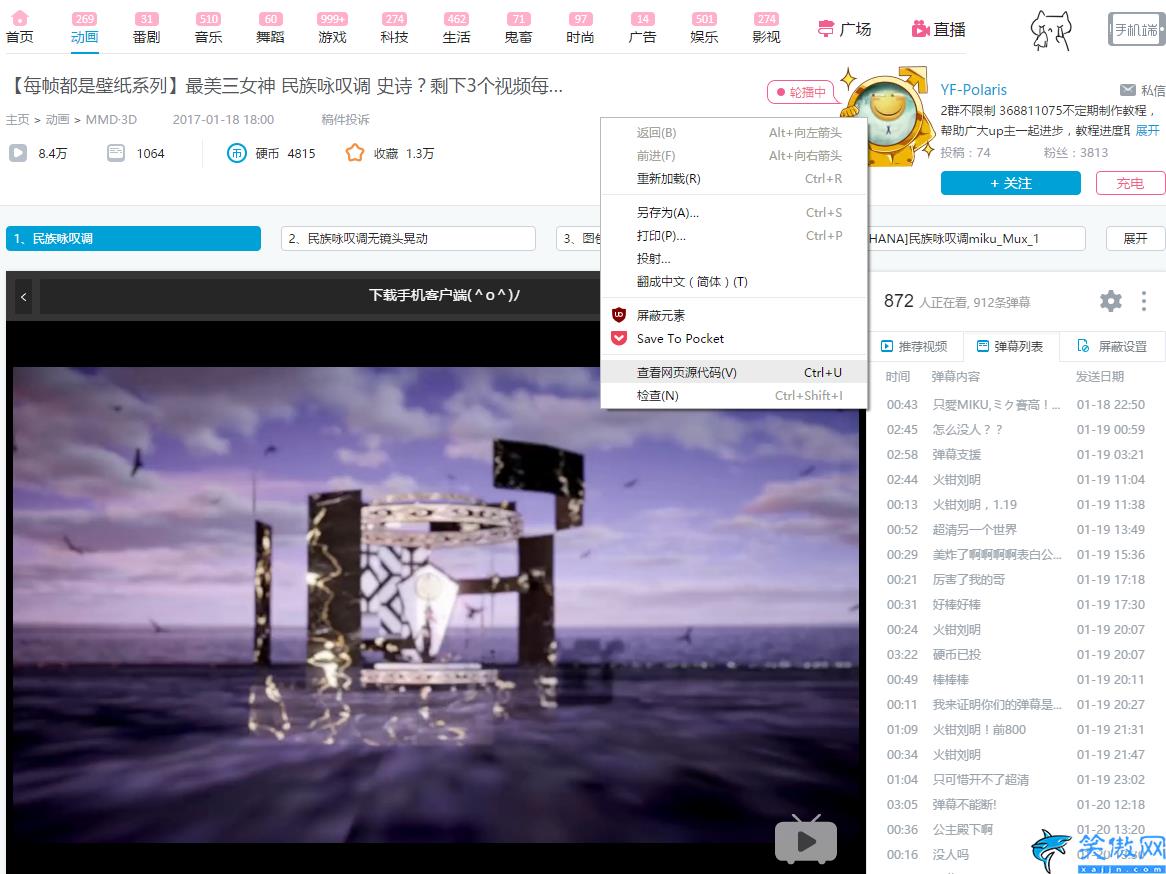The image size is (1166, 874).
Task: Select the danmaku row 怎么没人？？
Action: coord(1016,430)
